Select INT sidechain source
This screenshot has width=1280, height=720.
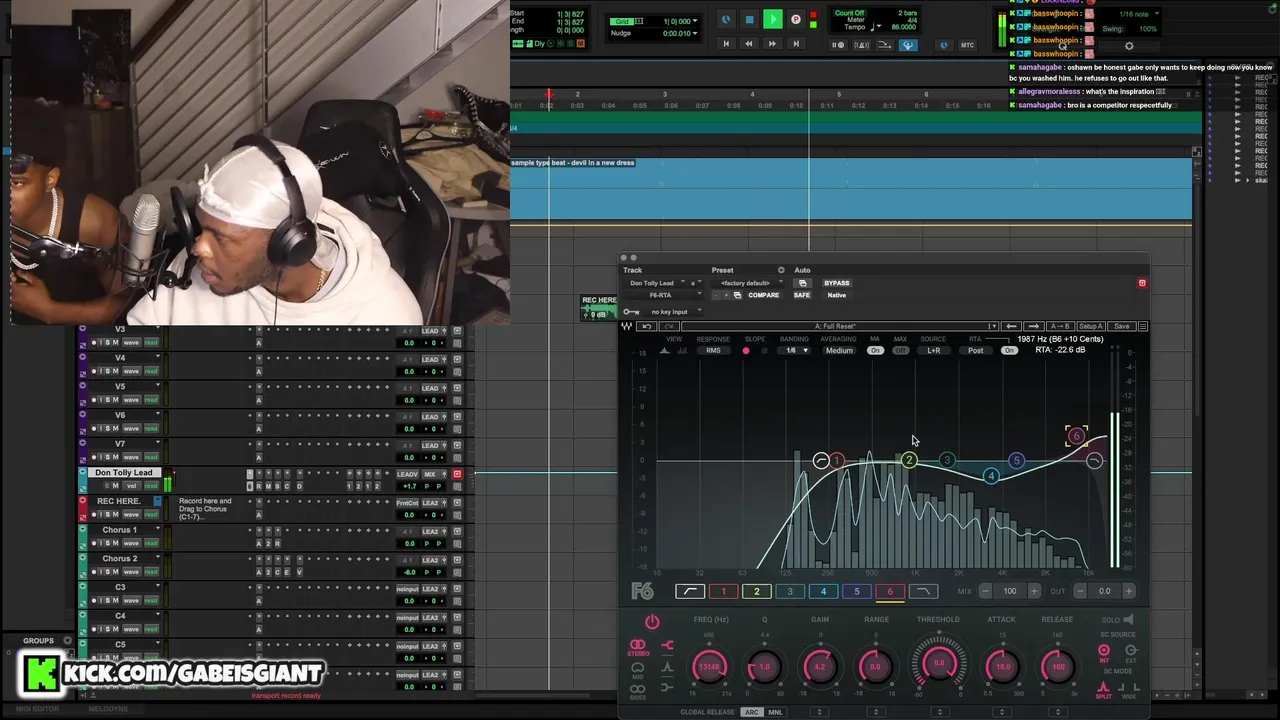coord(1104,653)
